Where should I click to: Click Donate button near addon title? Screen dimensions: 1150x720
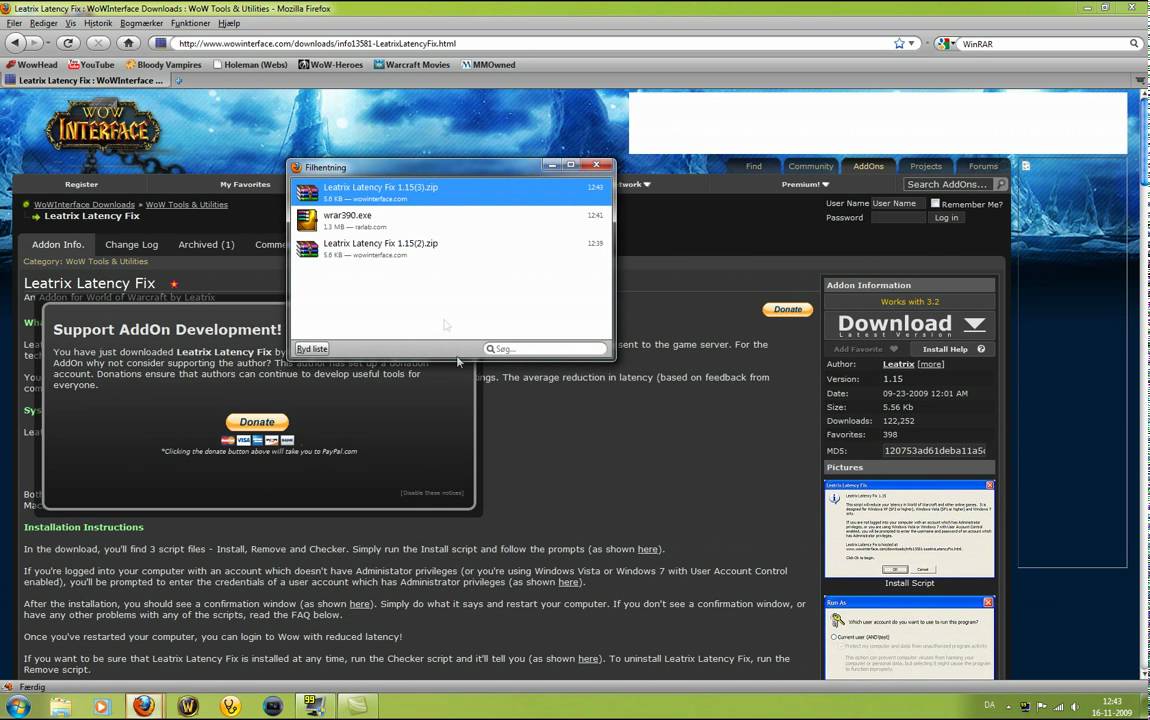[x=788, y=309]
